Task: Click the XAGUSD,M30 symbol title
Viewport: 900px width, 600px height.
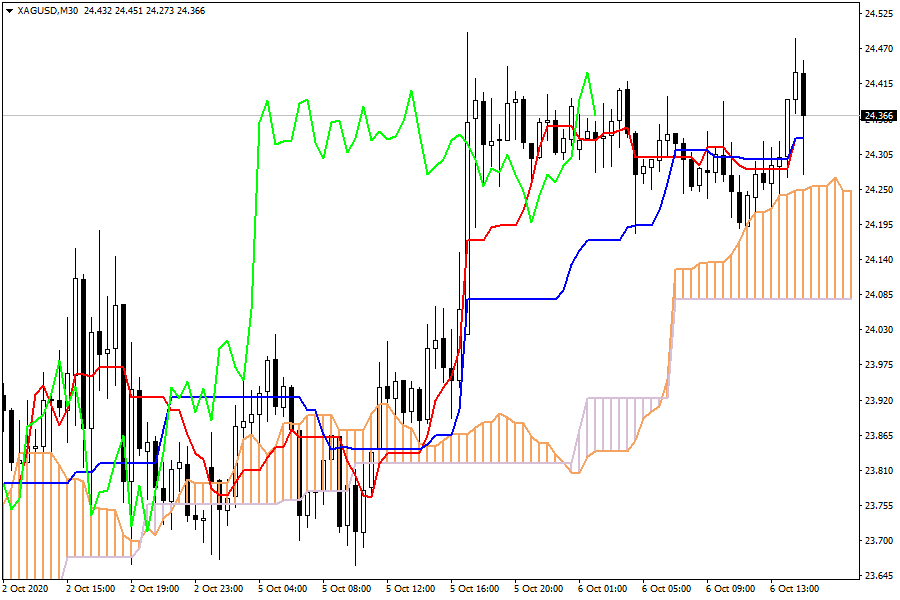Action: [50, 10]
